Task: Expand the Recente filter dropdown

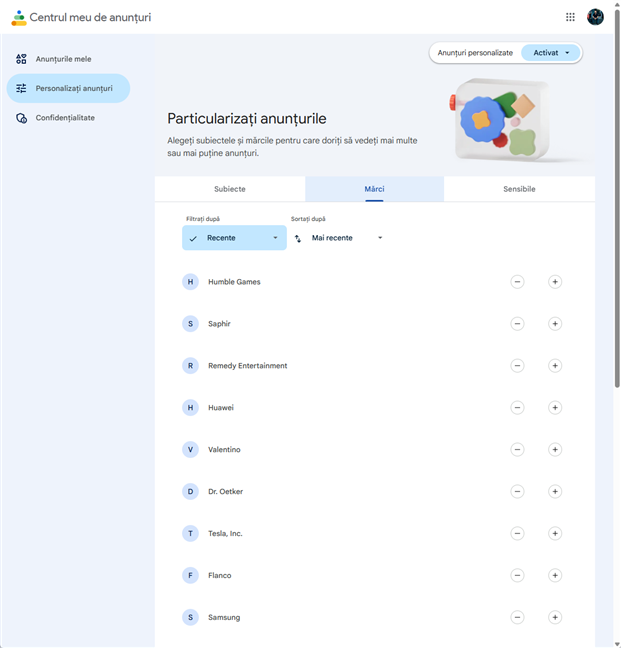Action: pos(234,238)
